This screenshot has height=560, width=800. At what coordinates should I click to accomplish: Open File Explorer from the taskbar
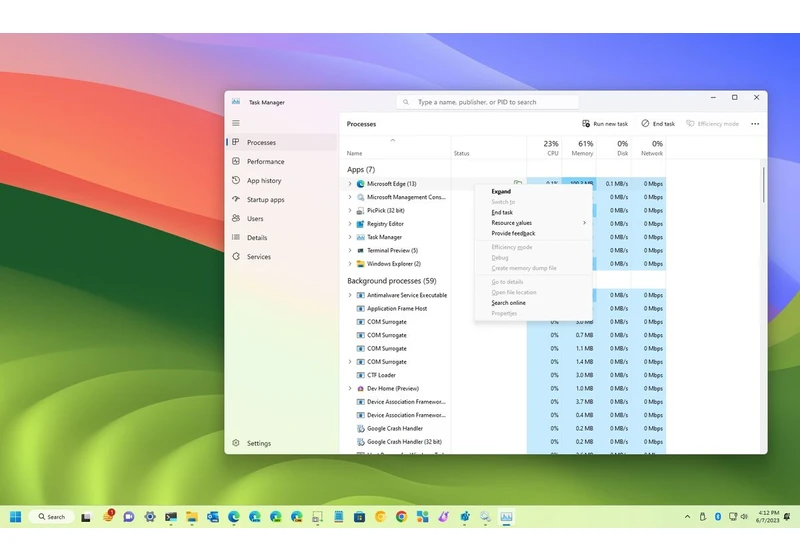192,517
